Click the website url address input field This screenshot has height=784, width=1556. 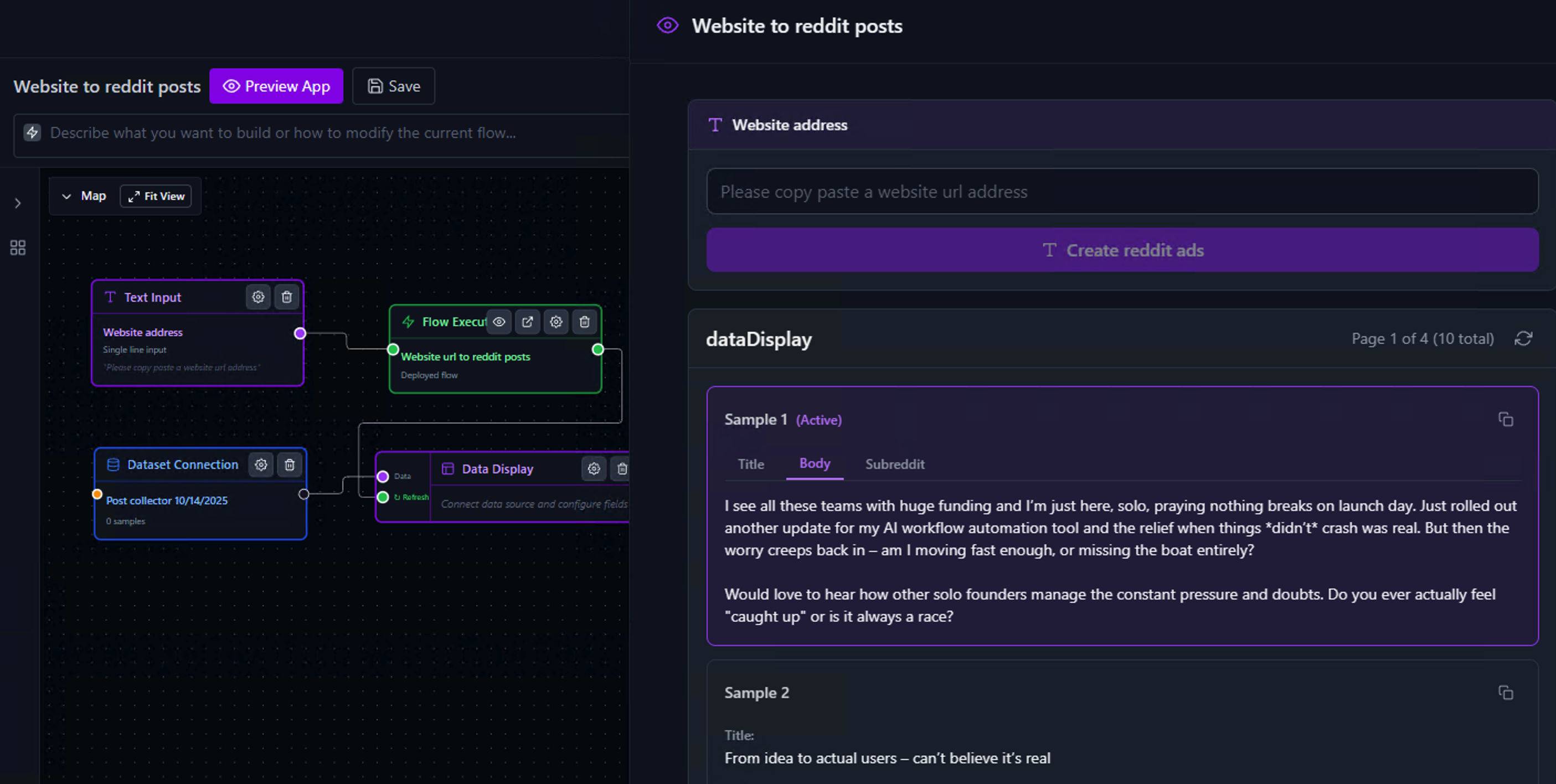coord(1122,192)
